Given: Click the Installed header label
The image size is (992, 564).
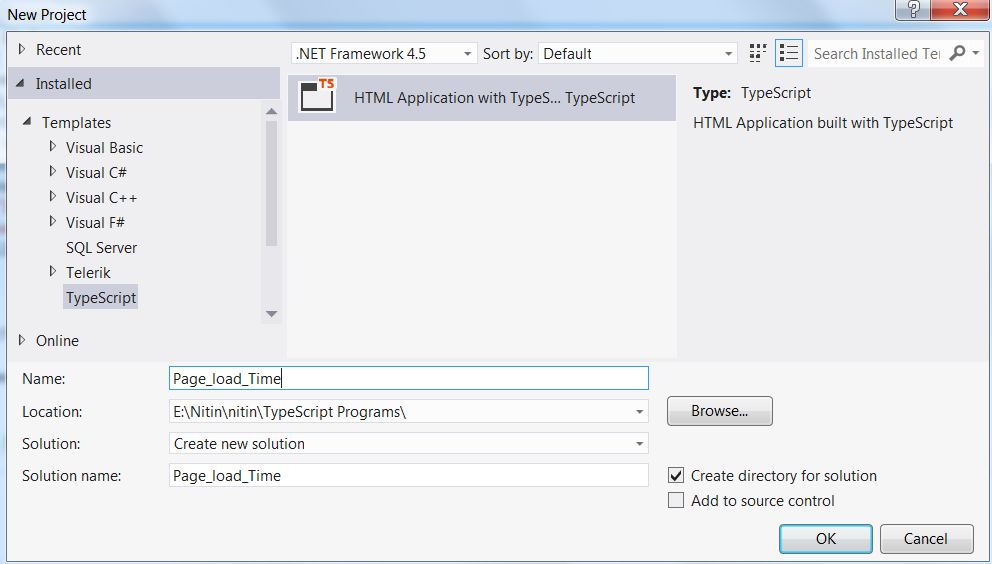Looking at the screenshot, I should 63,84.
